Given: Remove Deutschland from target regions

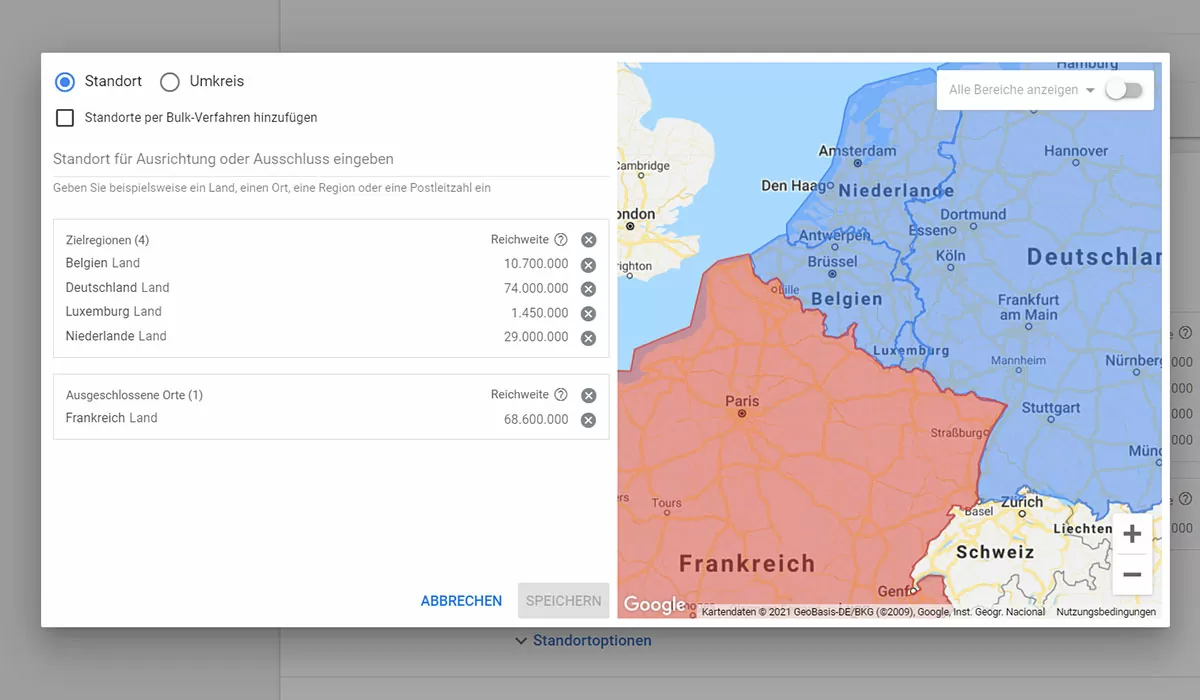Looking at the screenshot, I should [588, 288].
